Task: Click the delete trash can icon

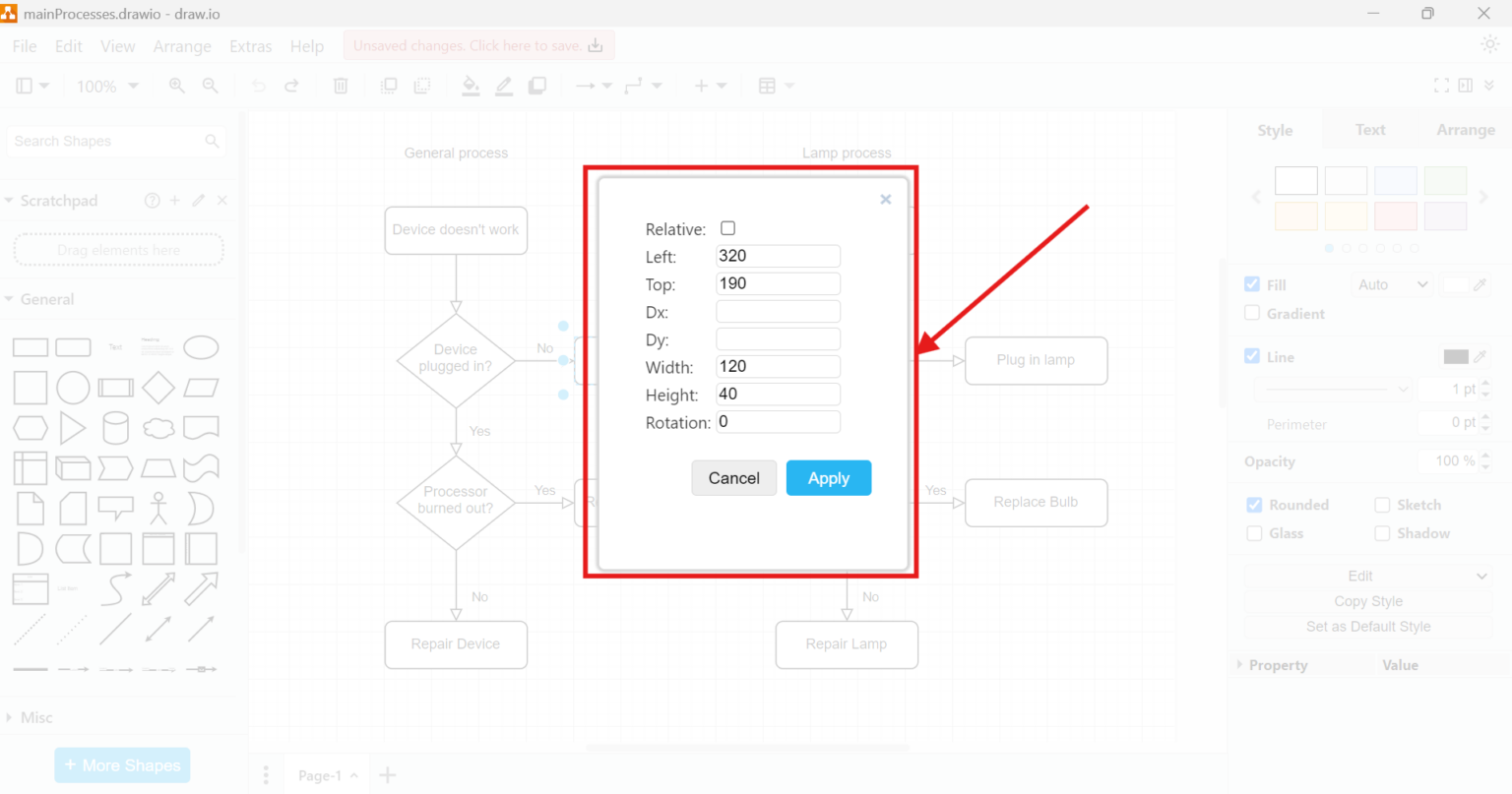Action: coord(341,86)
